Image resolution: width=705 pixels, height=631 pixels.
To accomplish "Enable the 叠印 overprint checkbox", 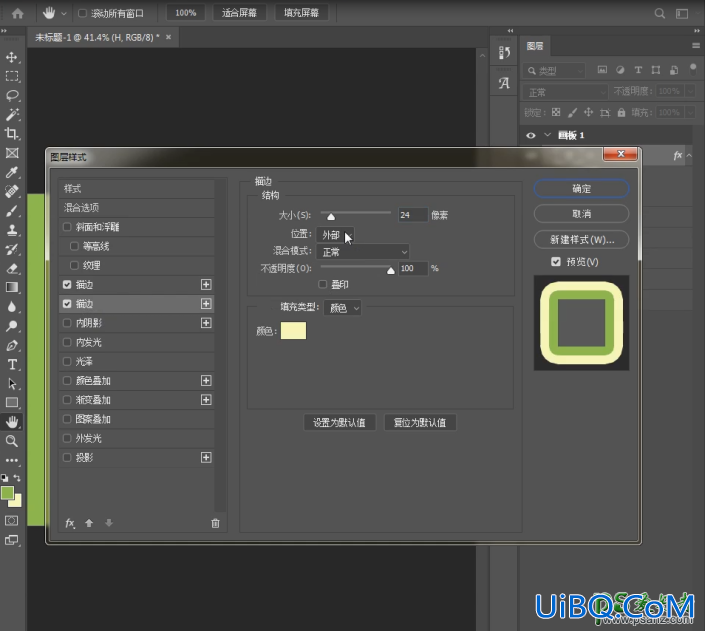I will coord(322,284).
